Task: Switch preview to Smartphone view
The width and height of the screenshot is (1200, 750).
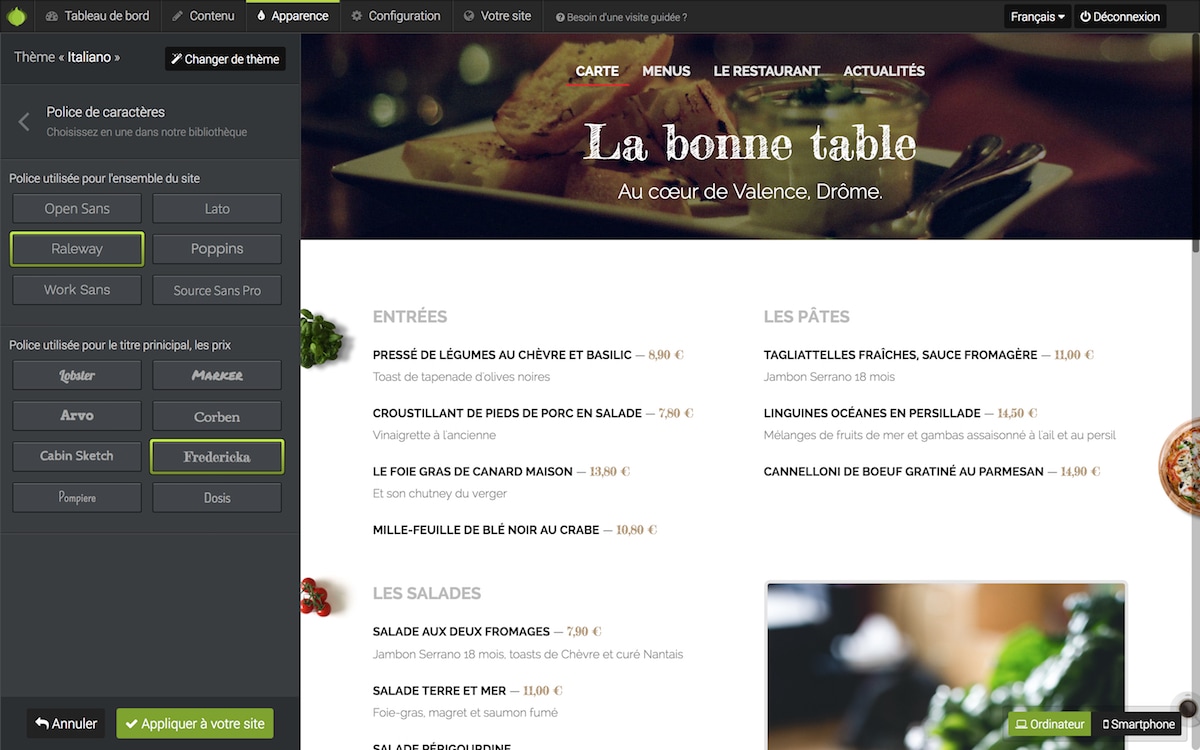Action: tap(1139, 724)
